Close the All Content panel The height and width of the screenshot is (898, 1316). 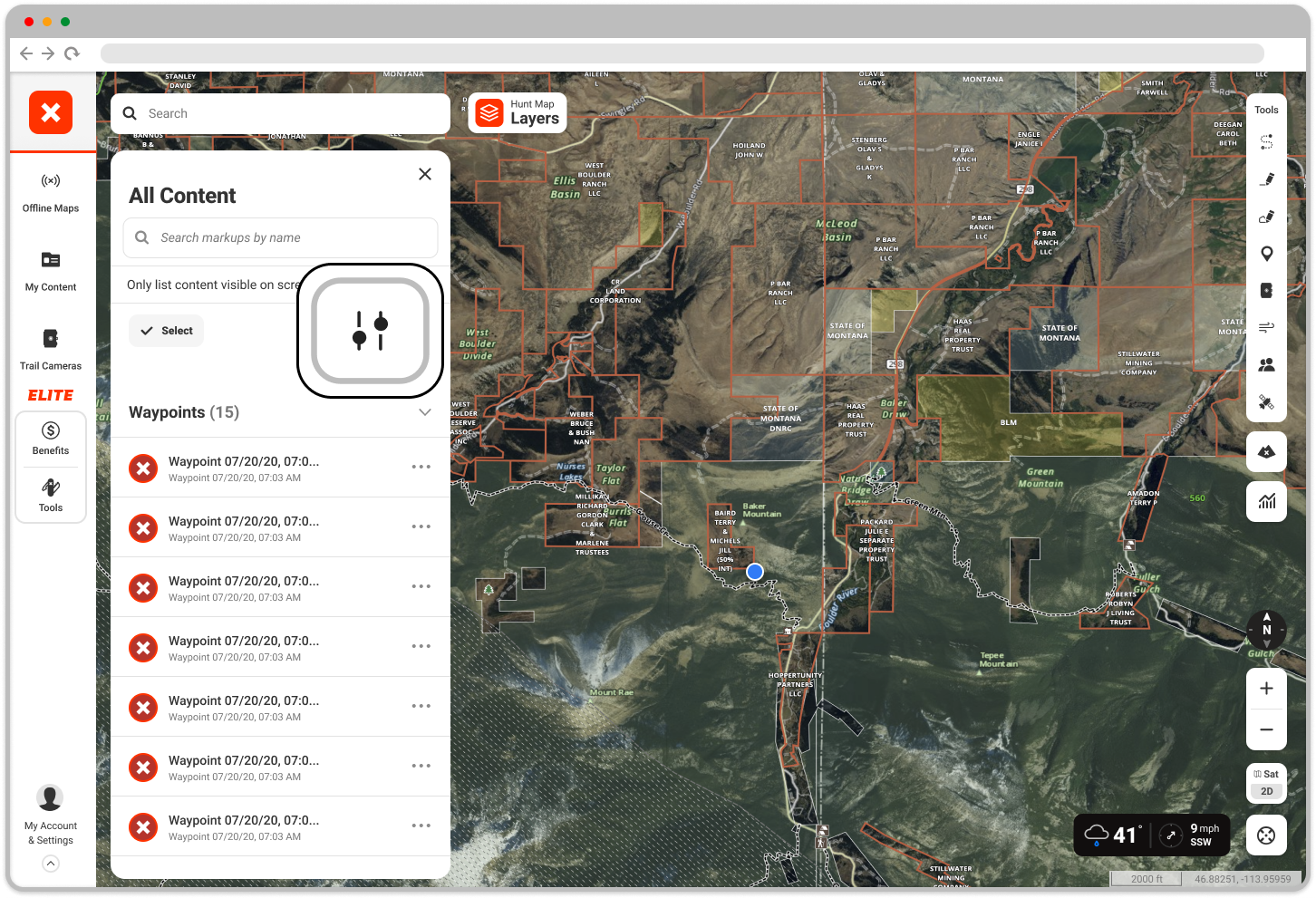(x=425, y=174)
